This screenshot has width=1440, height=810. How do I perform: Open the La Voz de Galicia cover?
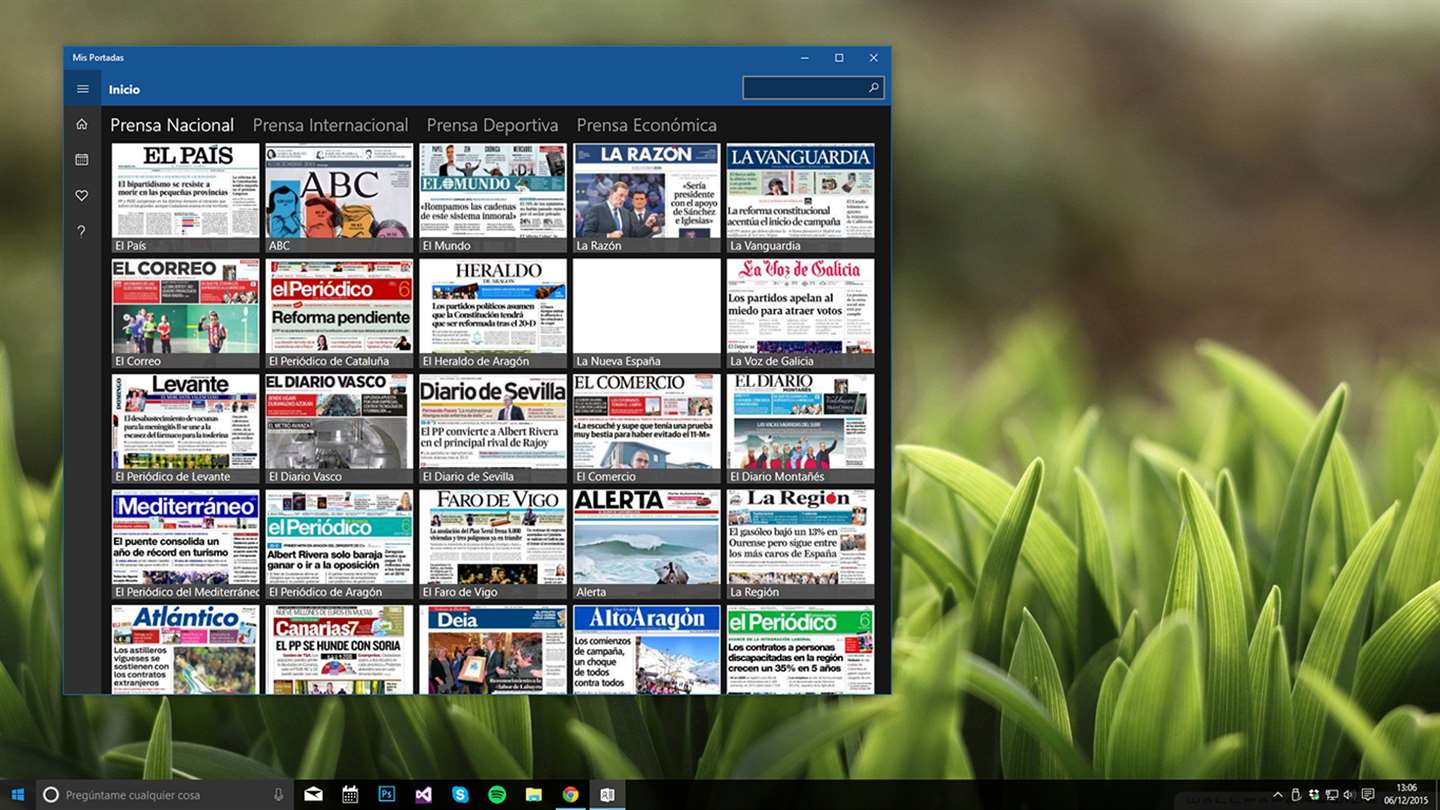click(800, 314)
